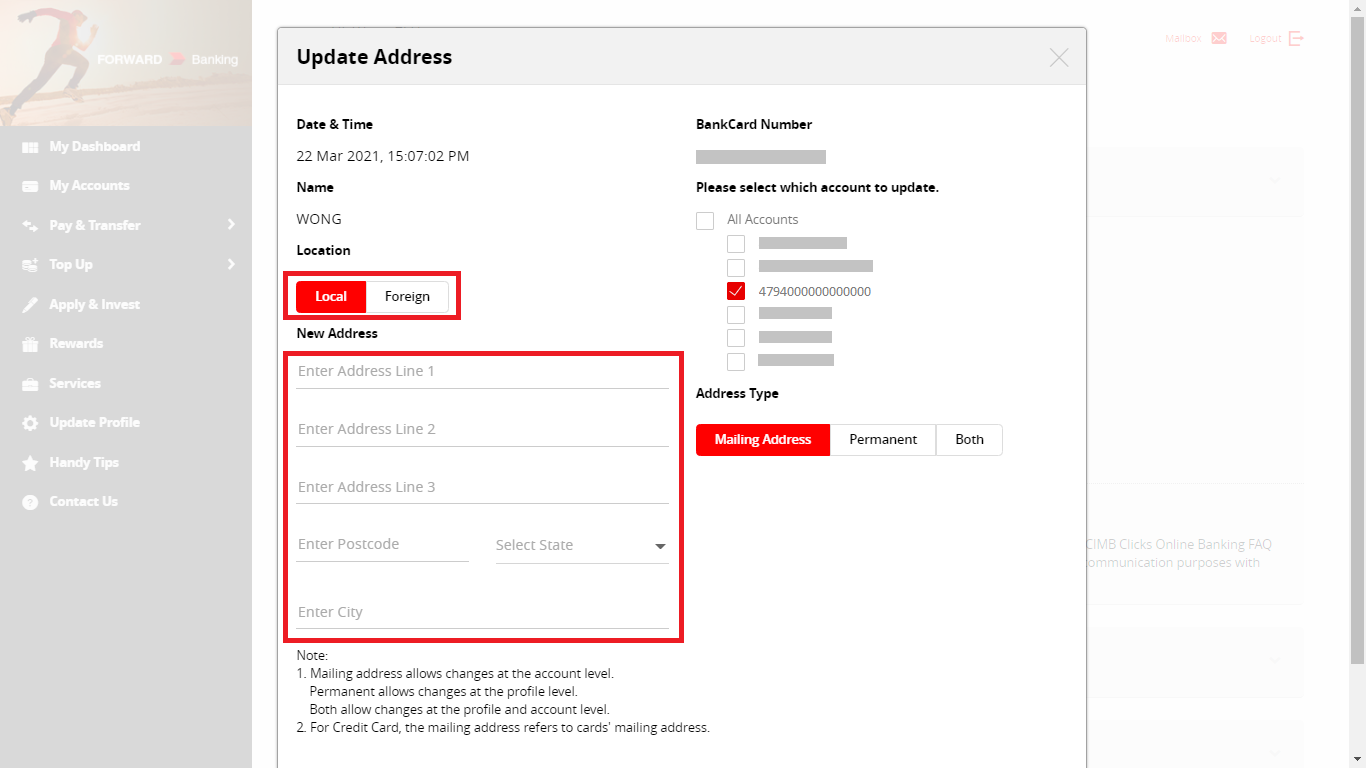Click the Address Line 2 field
Image resolution: width=1366 pixels, height=768 pixels.
click(x=482, y=430)
